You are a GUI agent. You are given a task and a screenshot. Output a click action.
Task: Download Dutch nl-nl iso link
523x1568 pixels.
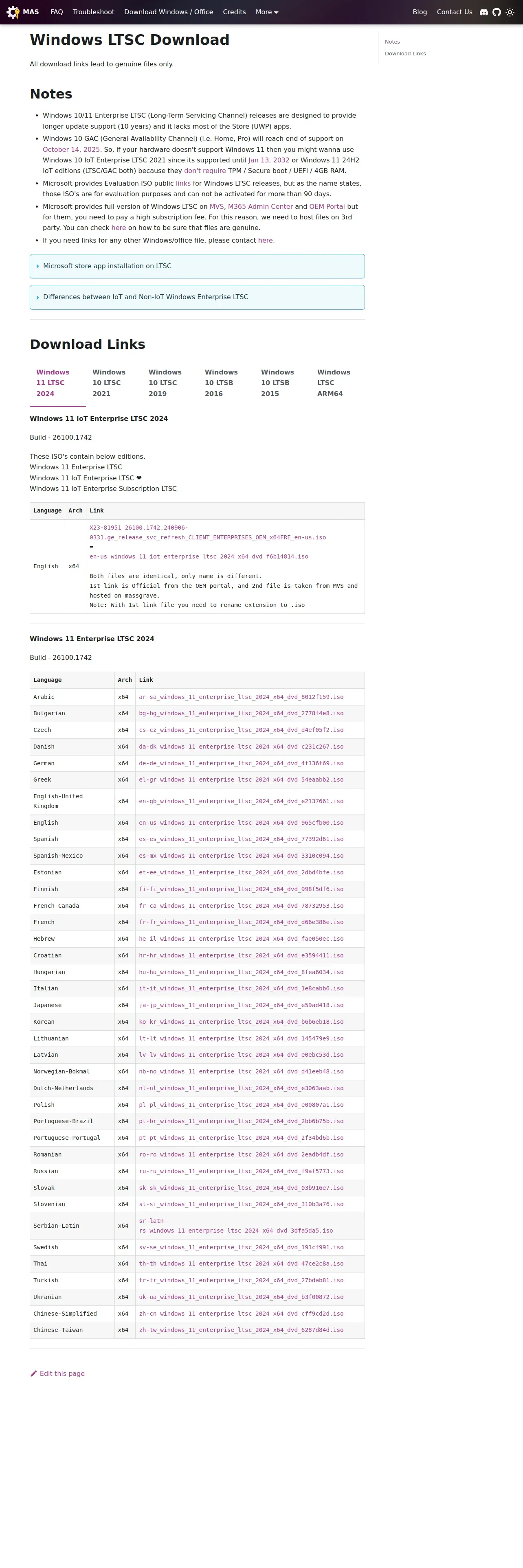click(241, 1088)
